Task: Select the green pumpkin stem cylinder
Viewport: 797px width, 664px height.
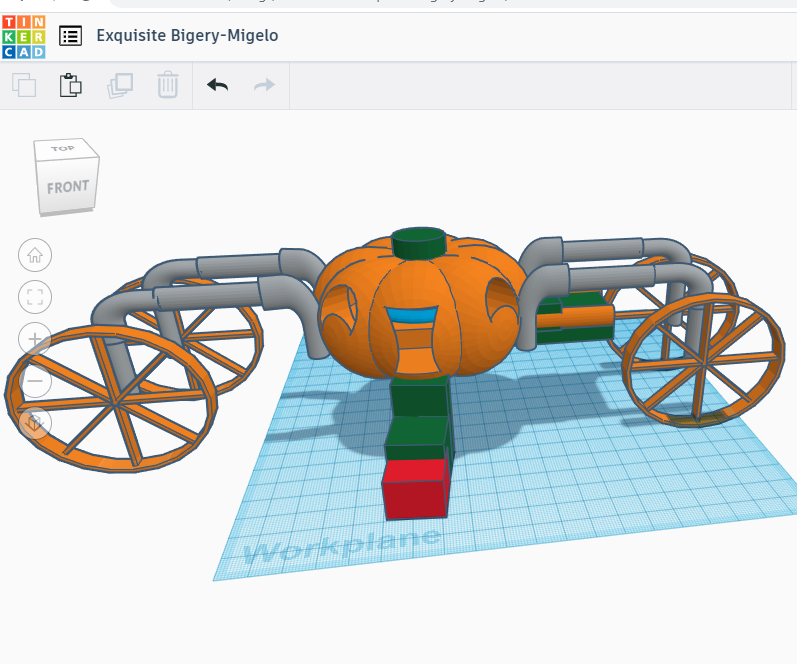Action: click(x=419, y=244)
